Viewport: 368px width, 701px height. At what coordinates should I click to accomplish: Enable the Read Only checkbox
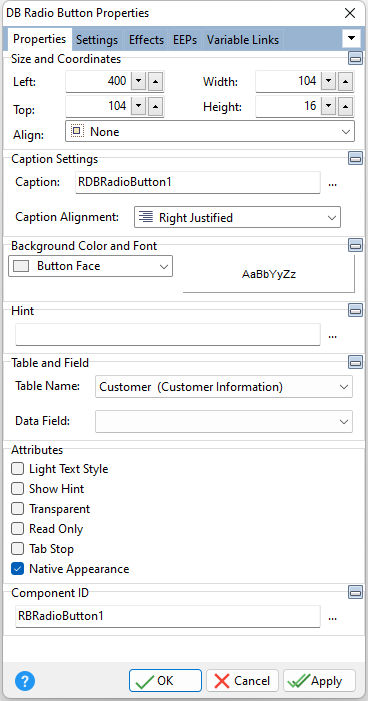pyautogui.click(x=17, y=529)
